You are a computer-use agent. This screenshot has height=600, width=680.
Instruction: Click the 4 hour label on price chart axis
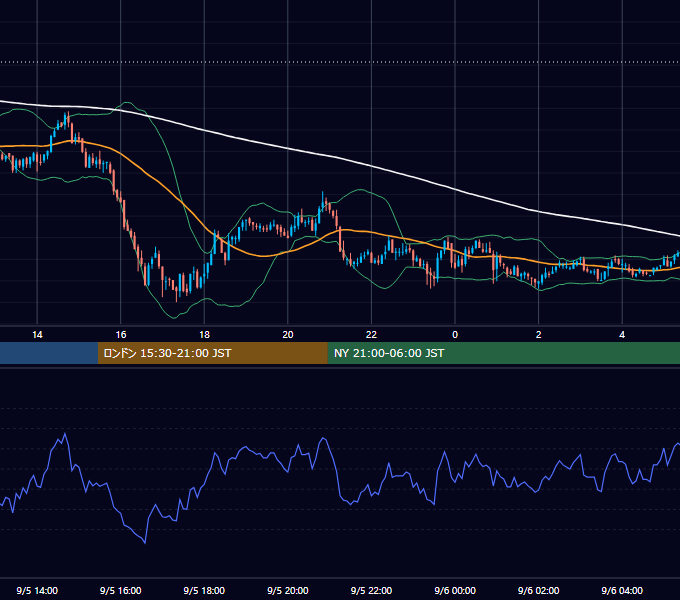(622, 335)
